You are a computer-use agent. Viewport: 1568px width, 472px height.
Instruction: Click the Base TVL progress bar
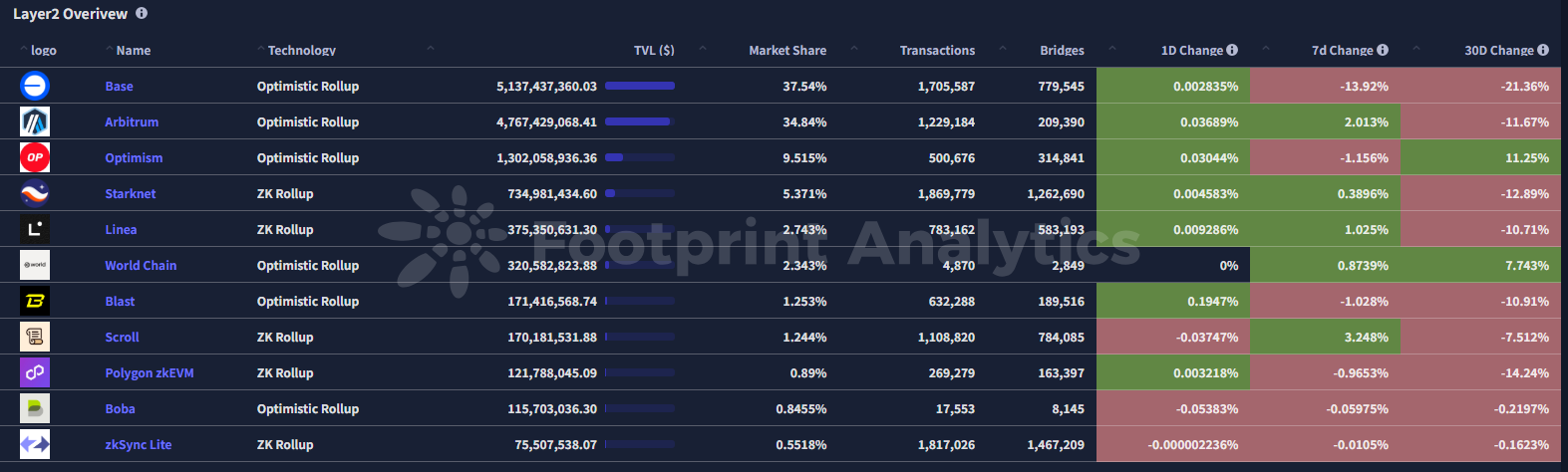click(639, 86)
